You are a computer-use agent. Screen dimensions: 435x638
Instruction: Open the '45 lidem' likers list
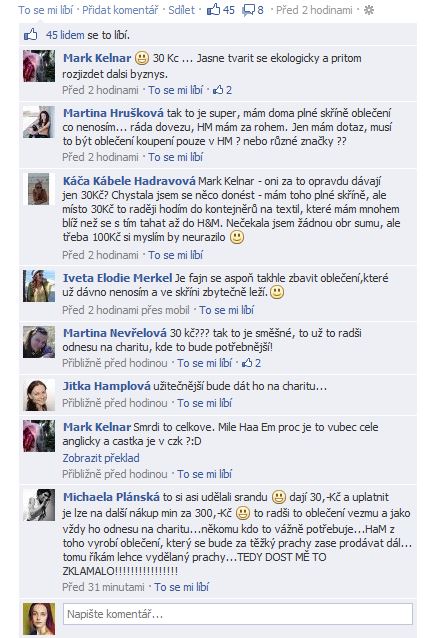click(65, 35)
